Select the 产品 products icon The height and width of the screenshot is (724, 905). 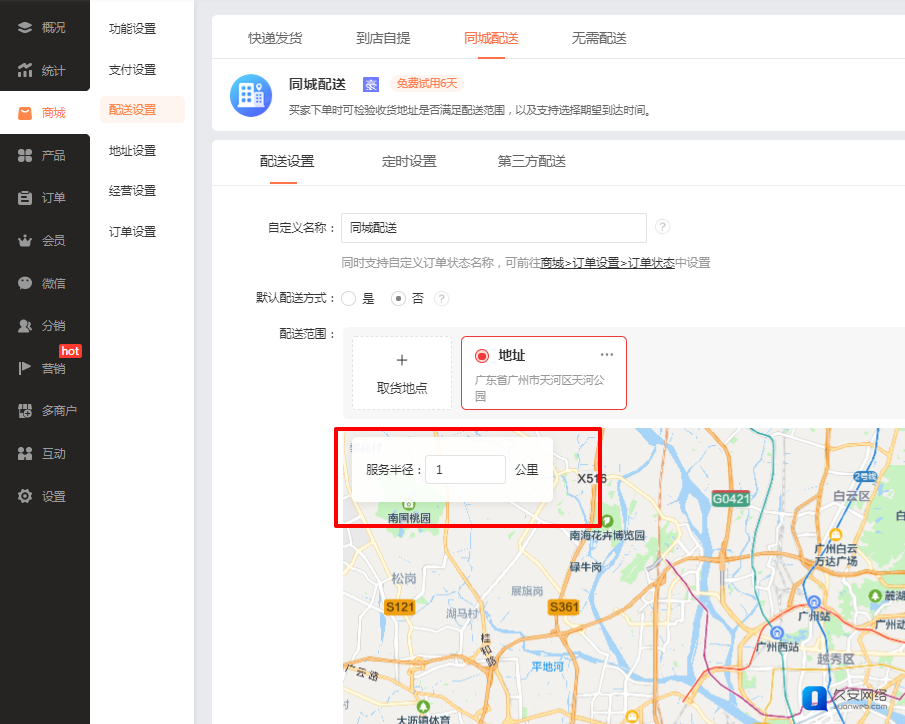click(25, 155)
